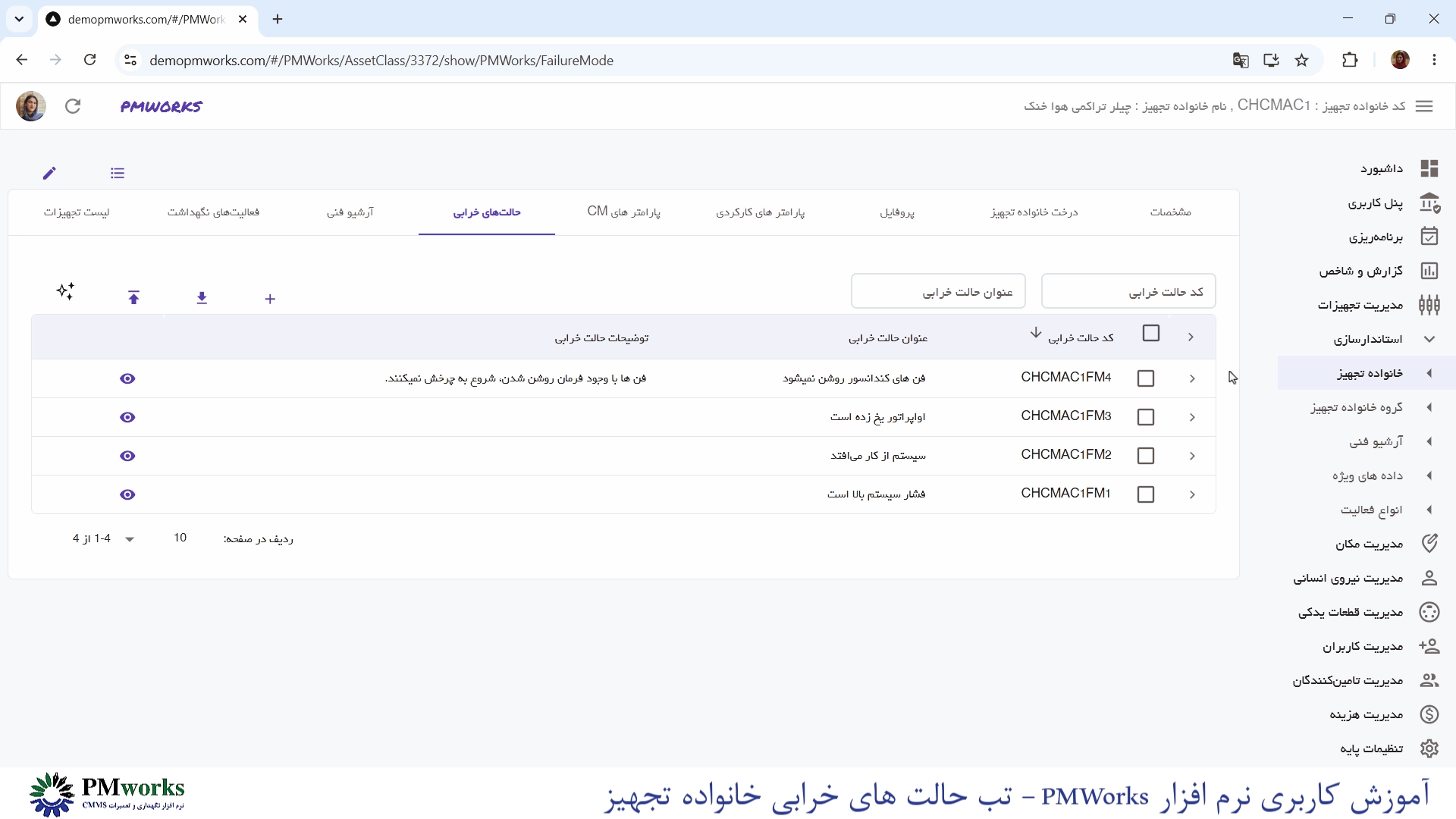Check the CHCMAC1FM4 row checkbox
The height and width of the screenshot is (819, 1456).
(x=1146, y=378)
